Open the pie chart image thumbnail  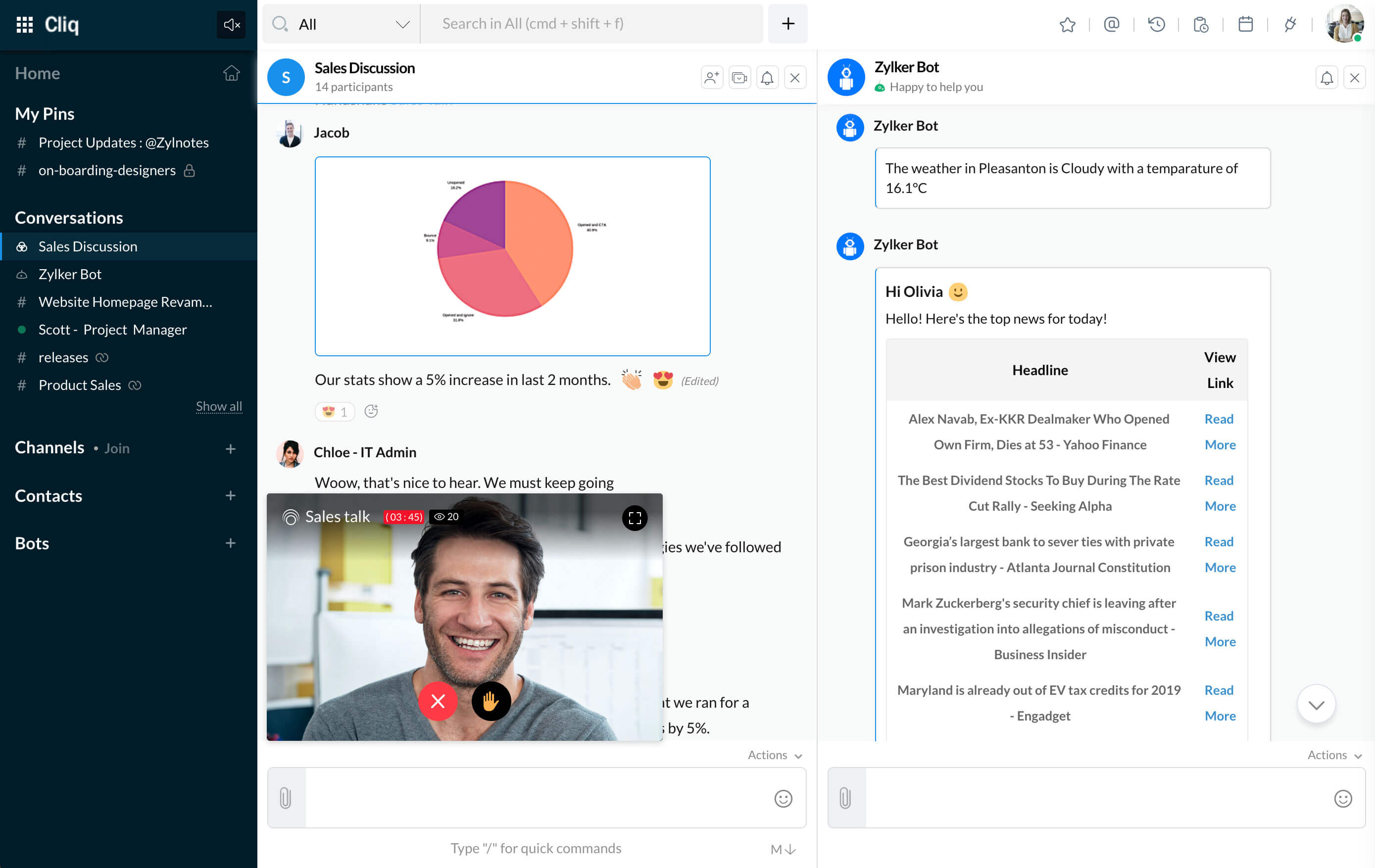[x=512, y=256]
